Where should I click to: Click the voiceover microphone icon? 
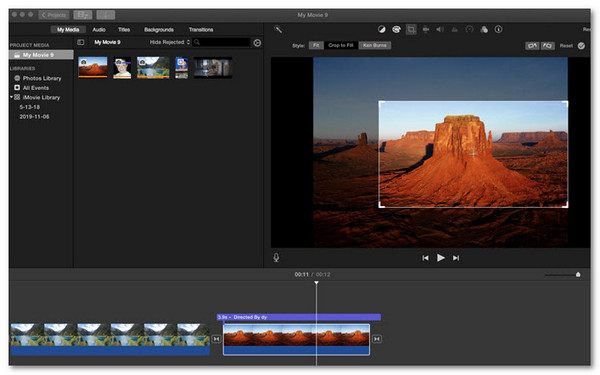(x=276, y=258)
